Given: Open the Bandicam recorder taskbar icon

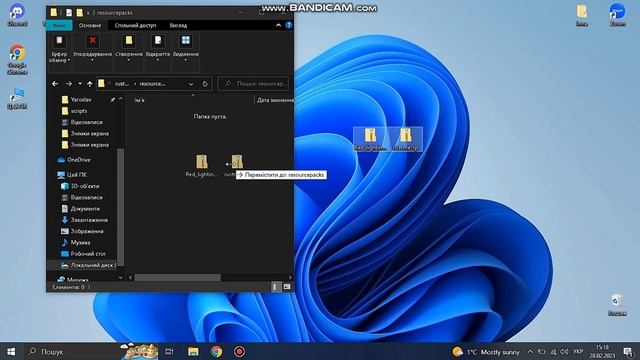Looking at the screenshot, I should 240,351.
